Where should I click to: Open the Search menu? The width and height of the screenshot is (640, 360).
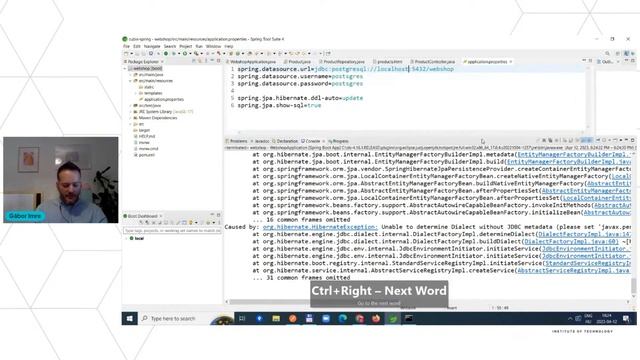coord(170,47)
